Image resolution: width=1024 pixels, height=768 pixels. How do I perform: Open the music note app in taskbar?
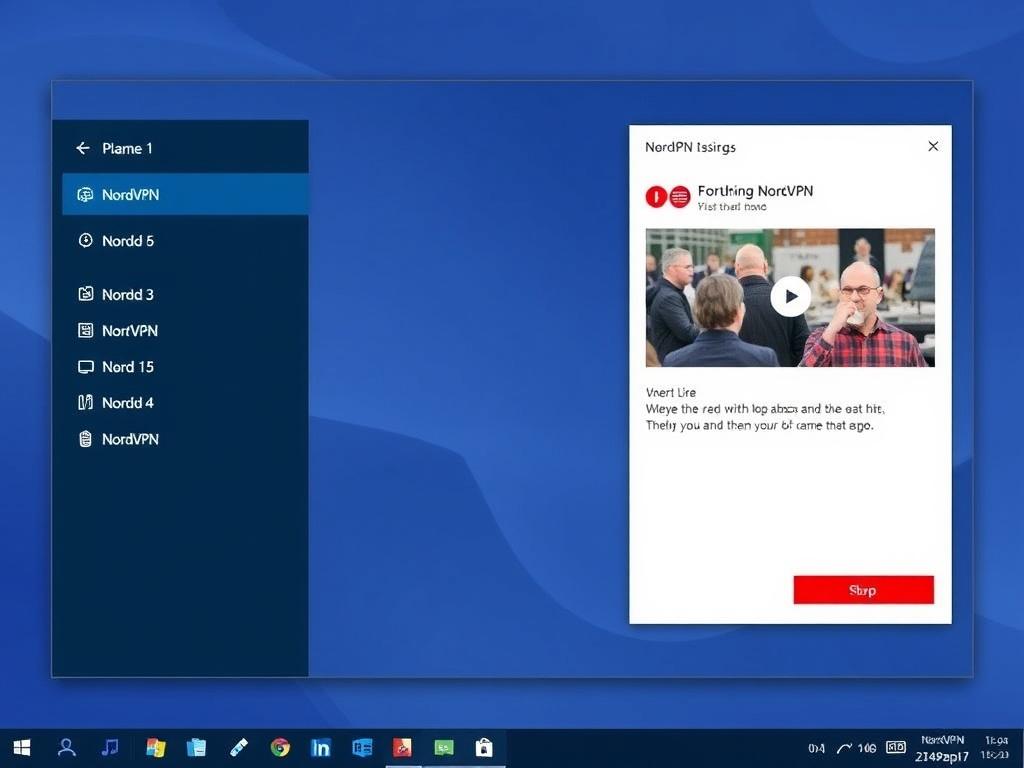pos(110,748)
